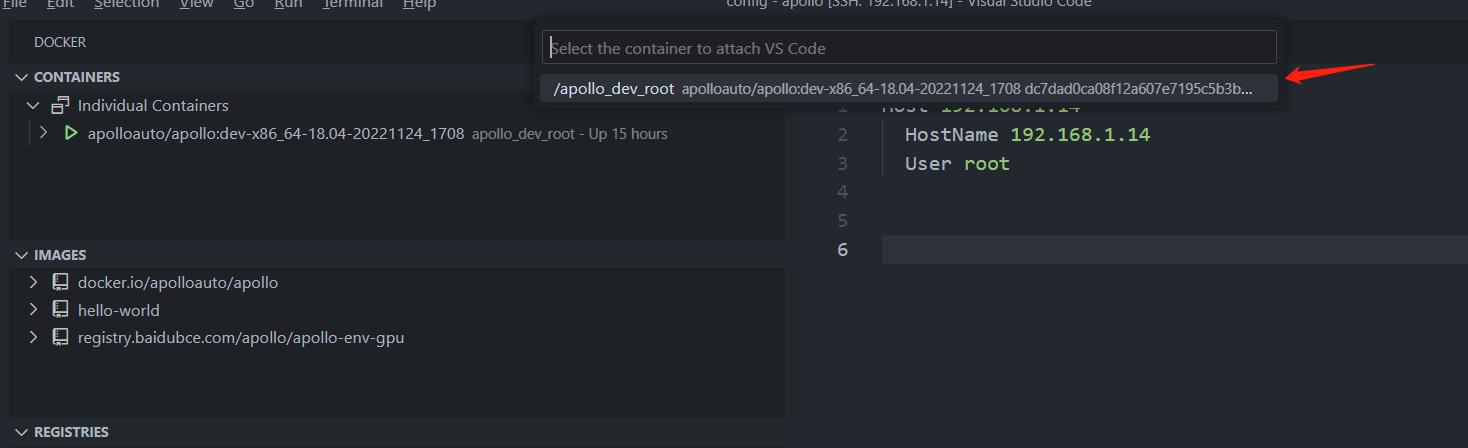
Task: Click line number 4 in the editor gutter
Action: click(843, 191)
